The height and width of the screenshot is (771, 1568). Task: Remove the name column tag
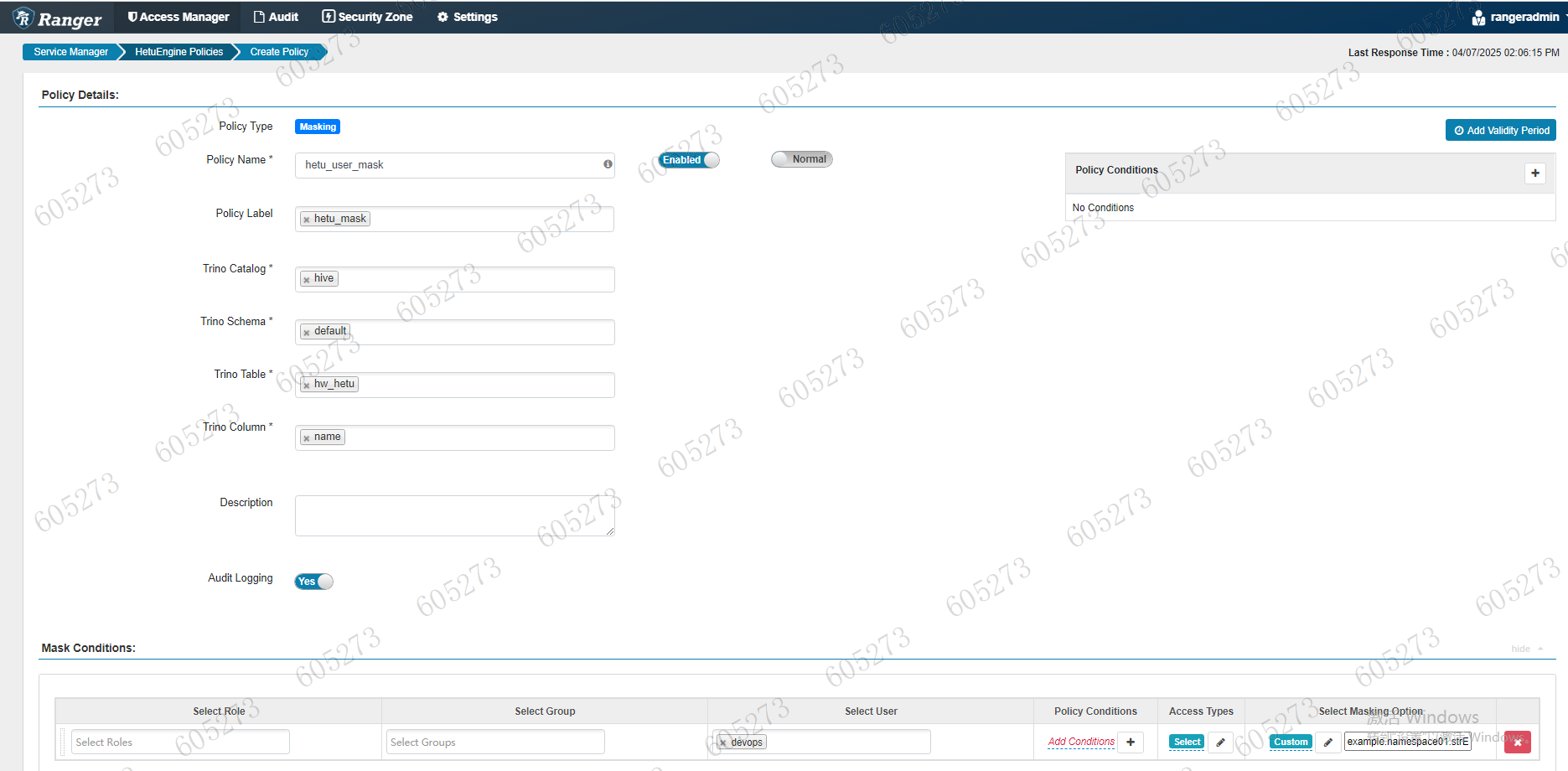[307, 437]
